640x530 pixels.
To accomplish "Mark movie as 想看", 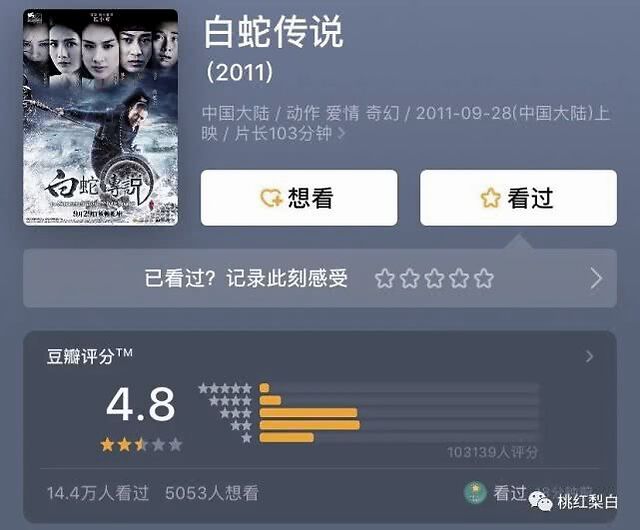I will (x=299, y=198).
